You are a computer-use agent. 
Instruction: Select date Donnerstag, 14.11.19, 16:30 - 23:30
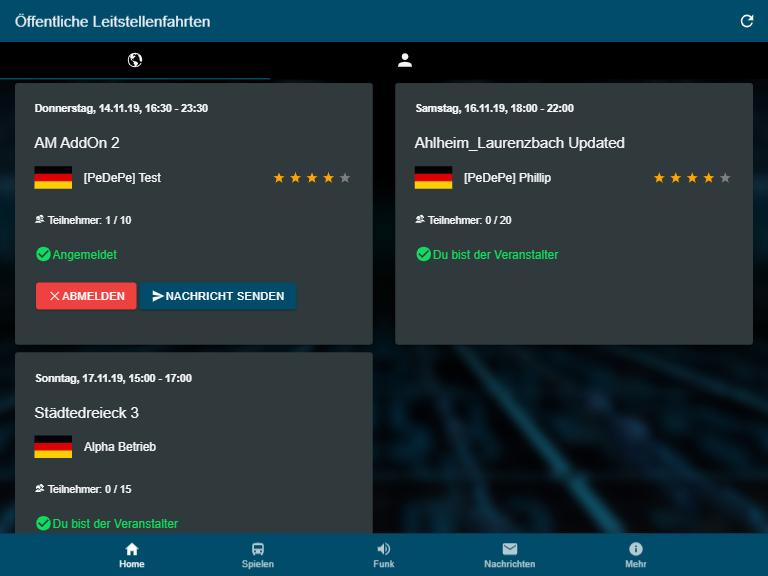121,108
